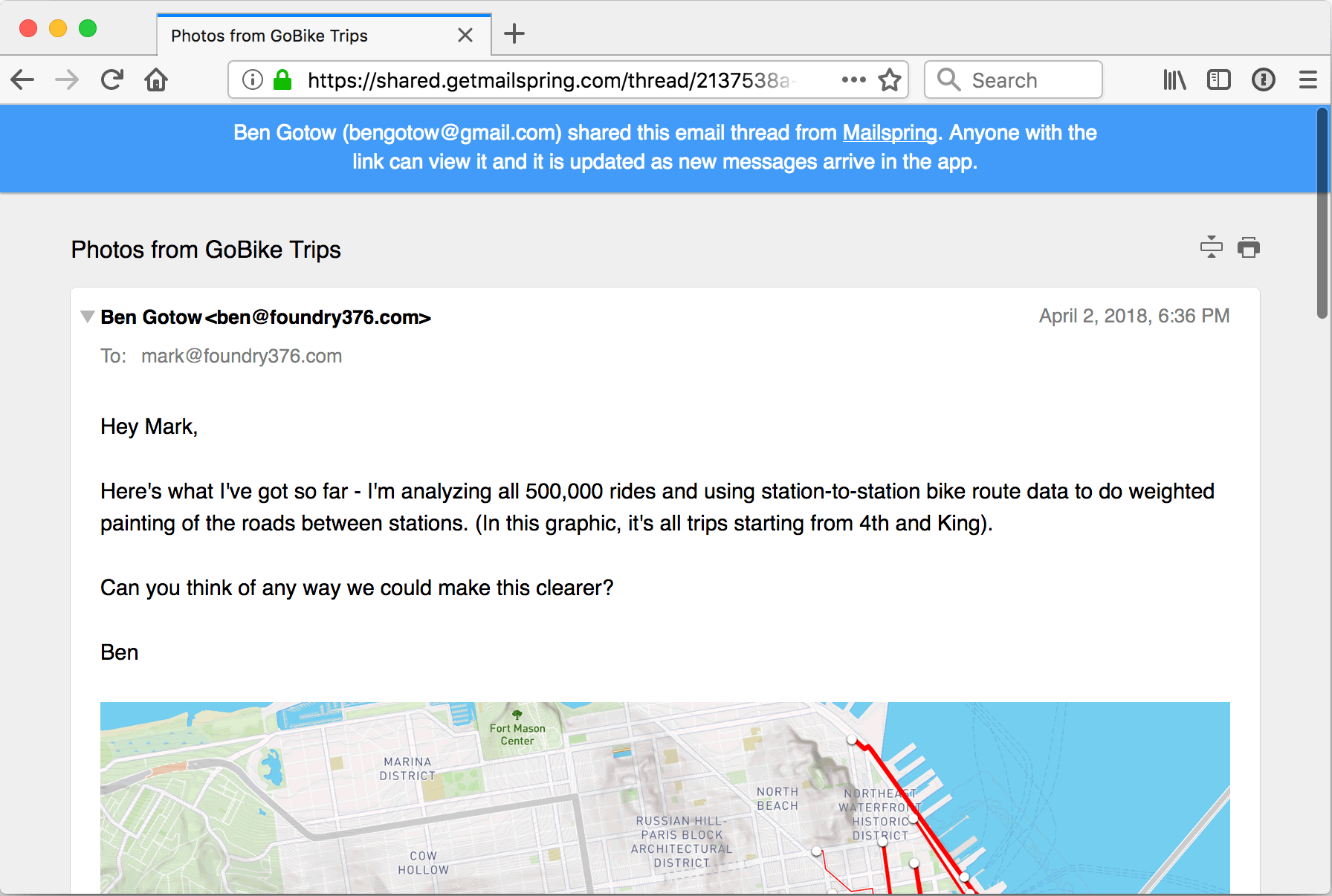This screenshot has height=896, width=1332.
Task: Print the email thread
Action: point(1249,247)
